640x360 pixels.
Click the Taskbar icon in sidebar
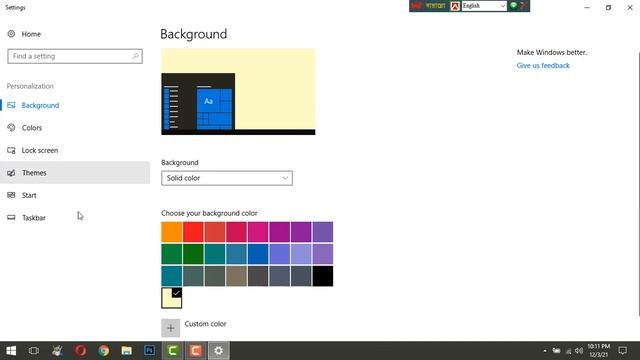pos(11,218)
